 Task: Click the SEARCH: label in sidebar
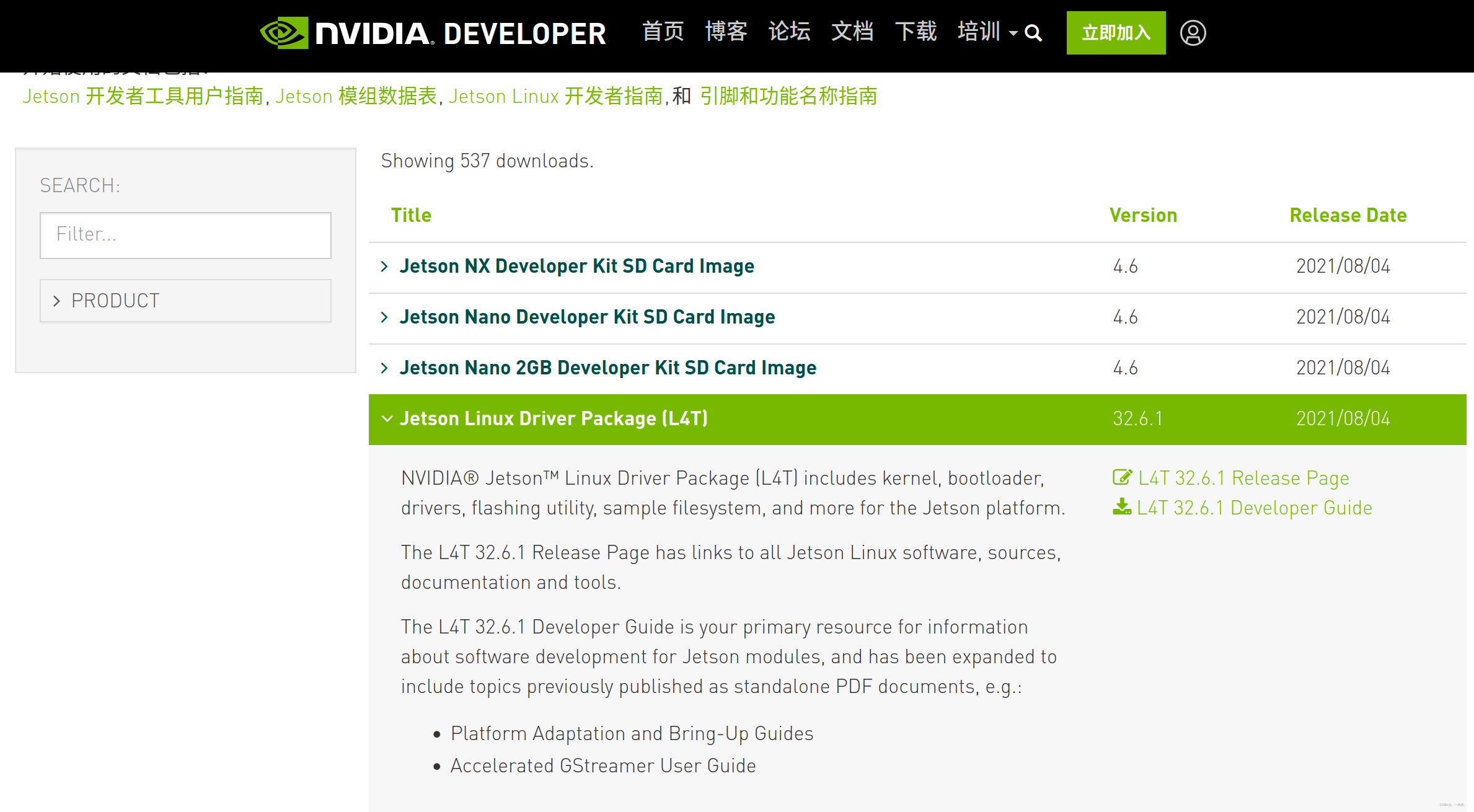click(80, 185)
